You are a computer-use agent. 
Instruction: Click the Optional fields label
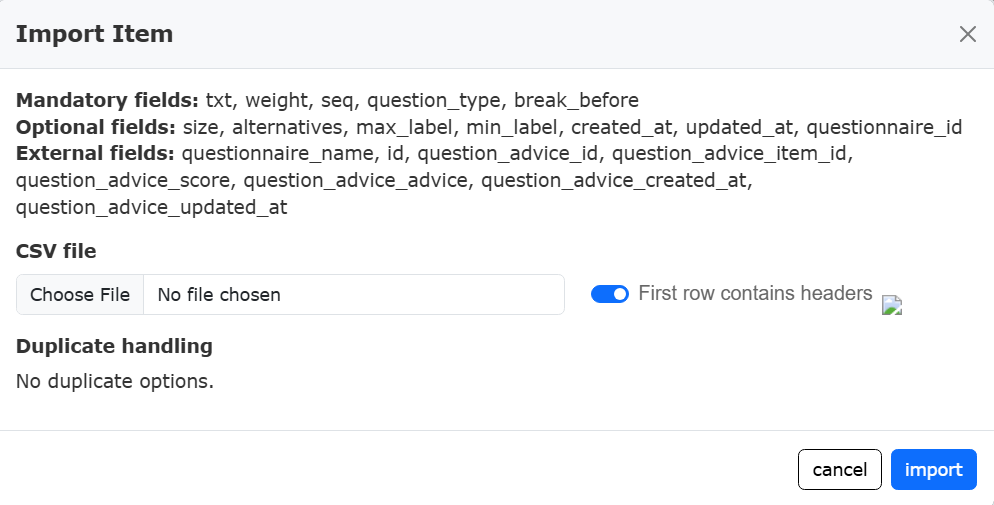click(96, 127)
